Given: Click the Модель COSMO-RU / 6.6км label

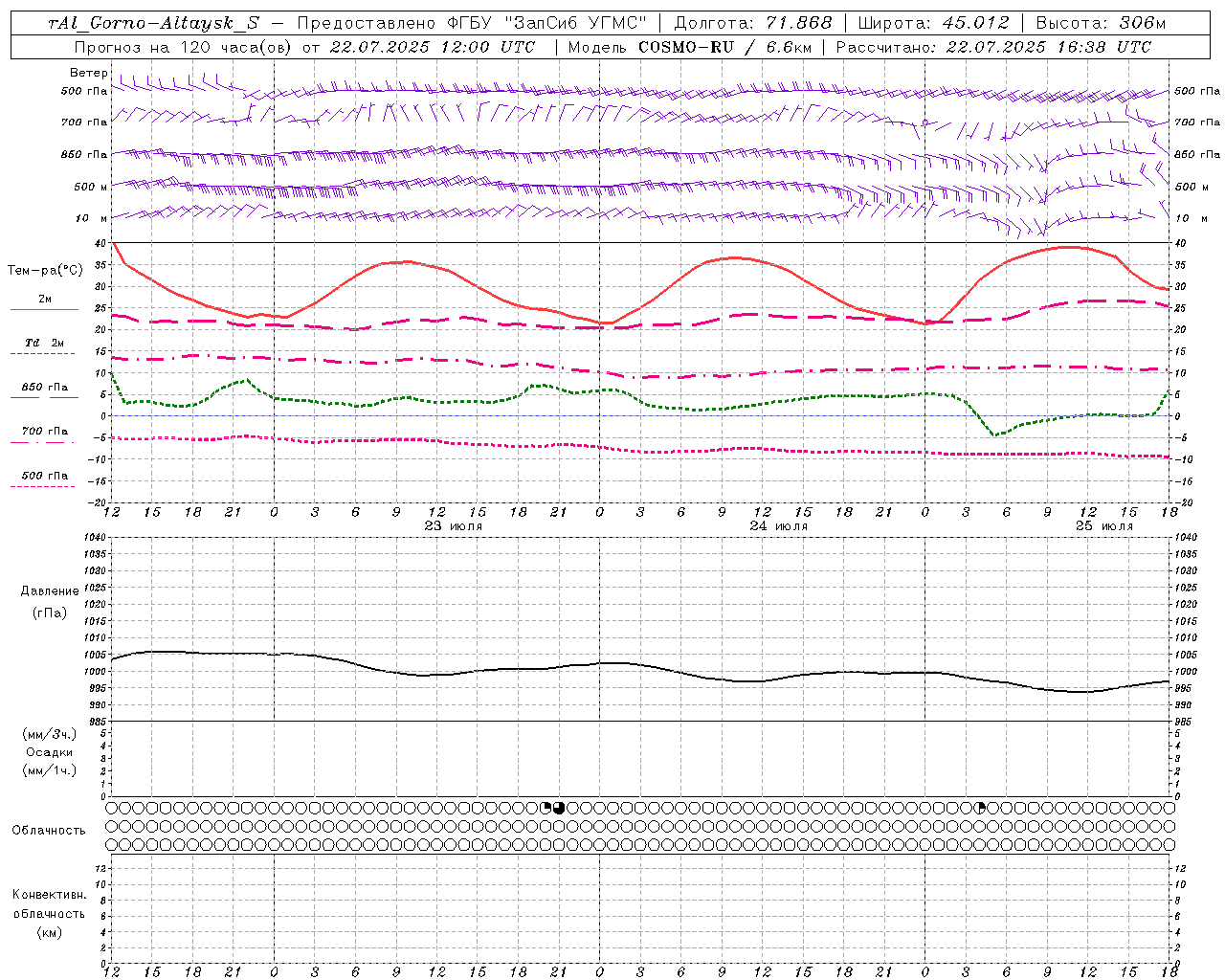Looking at the screenshot, I should click(x=689, y=47).
